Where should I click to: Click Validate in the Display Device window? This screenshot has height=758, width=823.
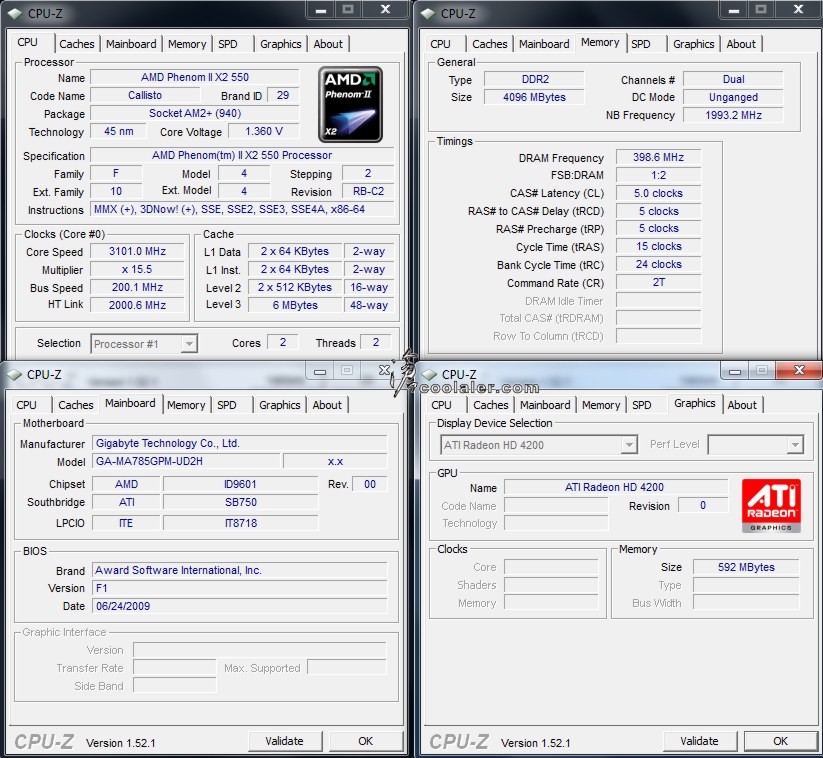click(700, 741)
